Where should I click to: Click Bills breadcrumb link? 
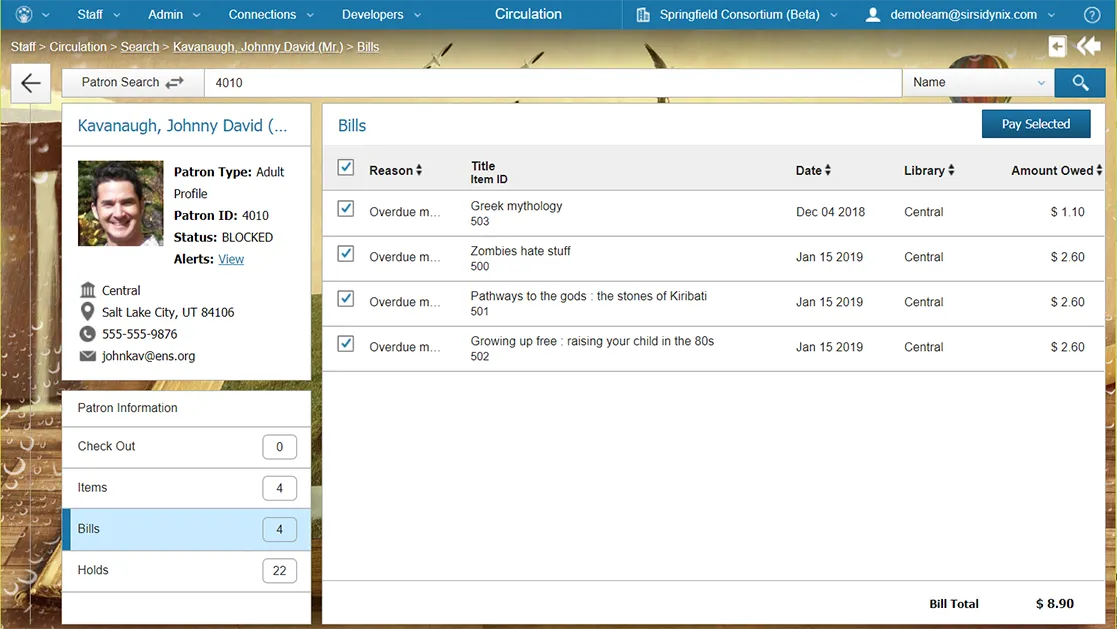coord(368,47)
